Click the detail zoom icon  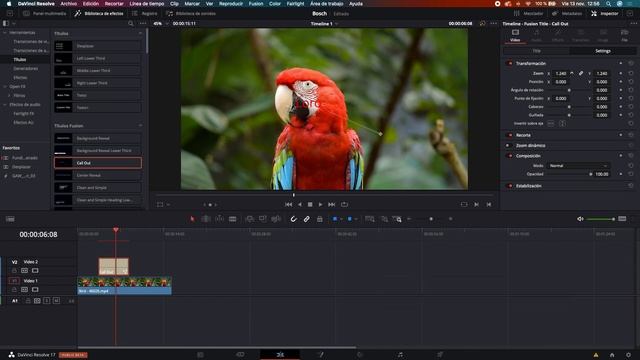384,219
